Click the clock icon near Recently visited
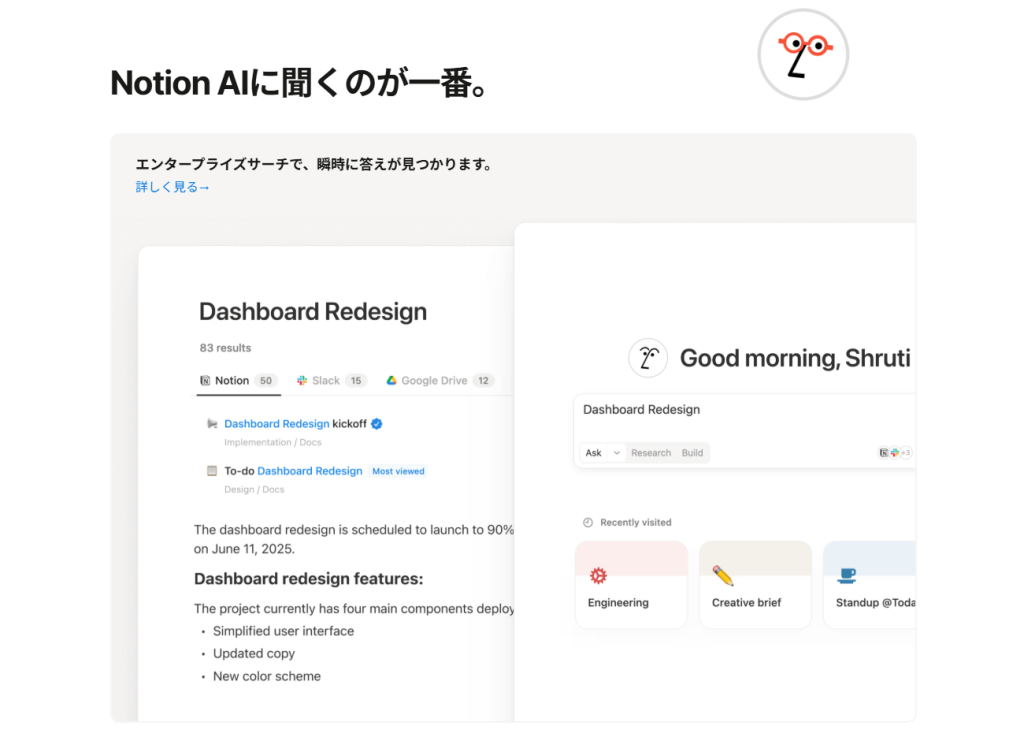Viewport: 1024px width, 733px height. pyautogui.click(x=588, y=522)
